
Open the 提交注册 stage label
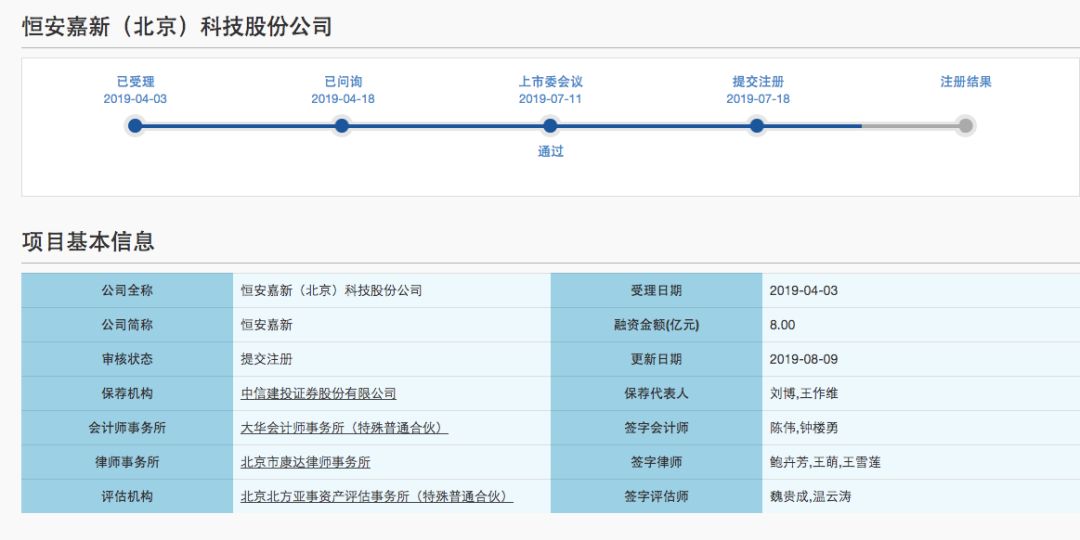[758, 82]
